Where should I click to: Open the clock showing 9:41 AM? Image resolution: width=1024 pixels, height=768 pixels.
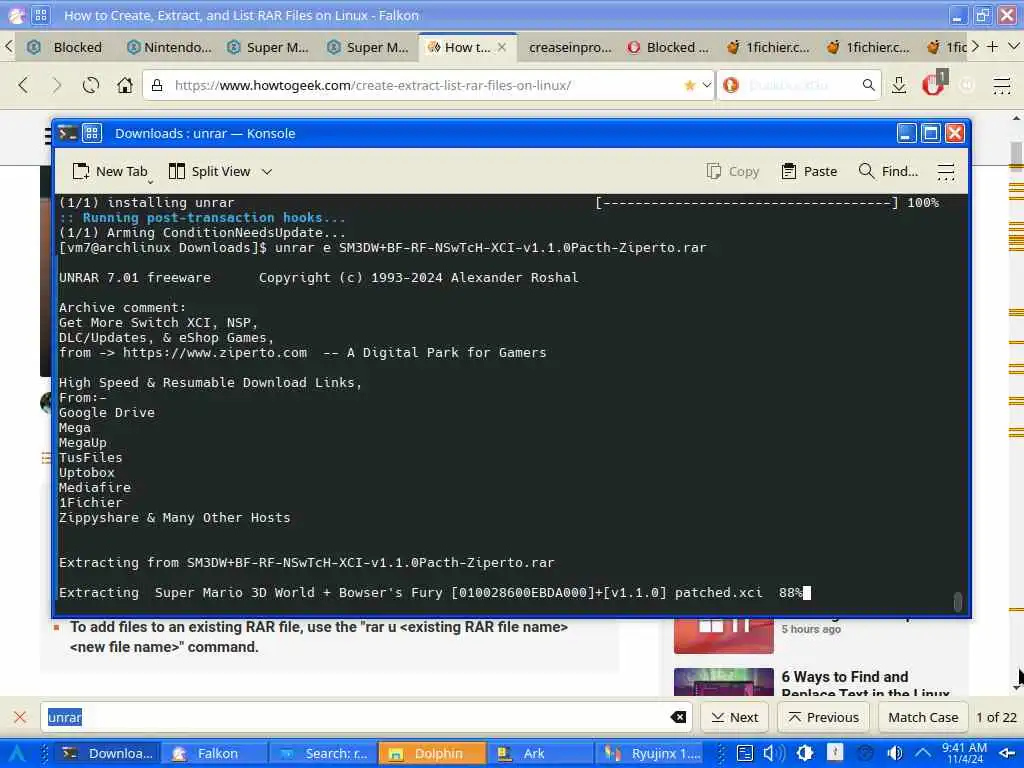click(964, 753)
